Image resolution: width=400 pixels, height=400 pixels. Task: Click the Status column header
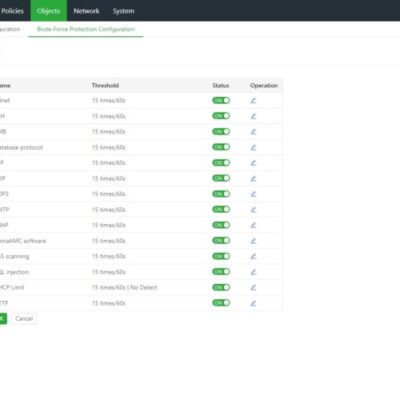click(221, 85)
